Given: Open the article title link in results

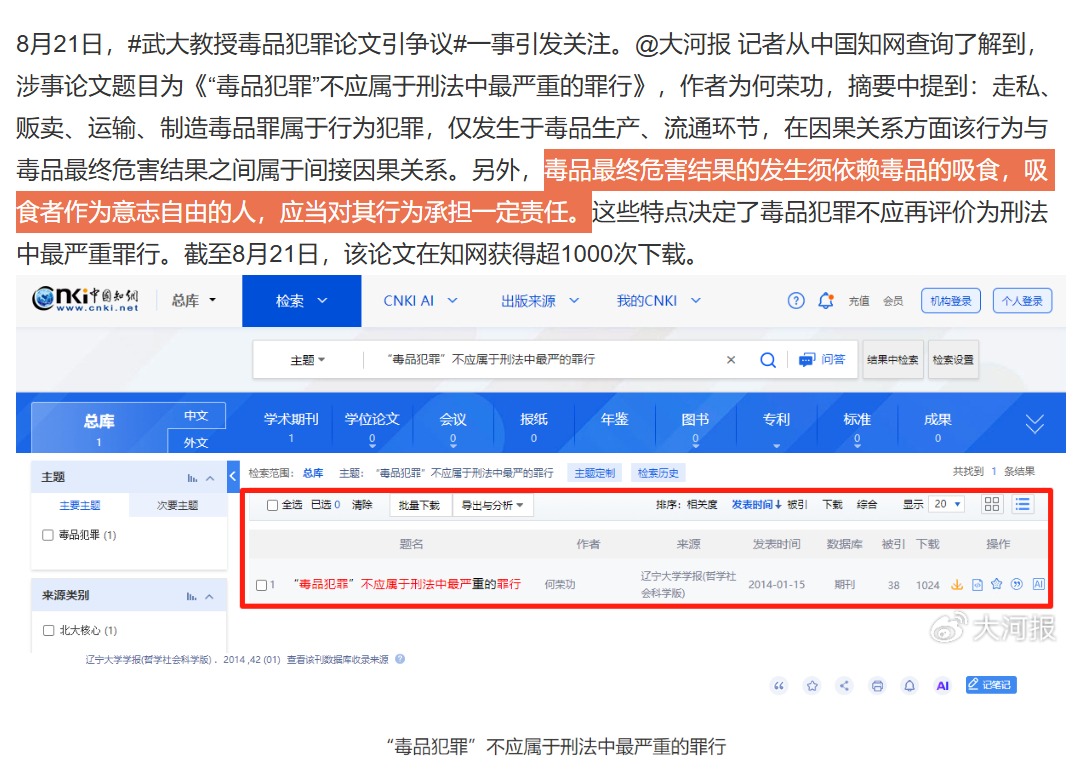Looking at the screenshot, I should click(407, 585).
